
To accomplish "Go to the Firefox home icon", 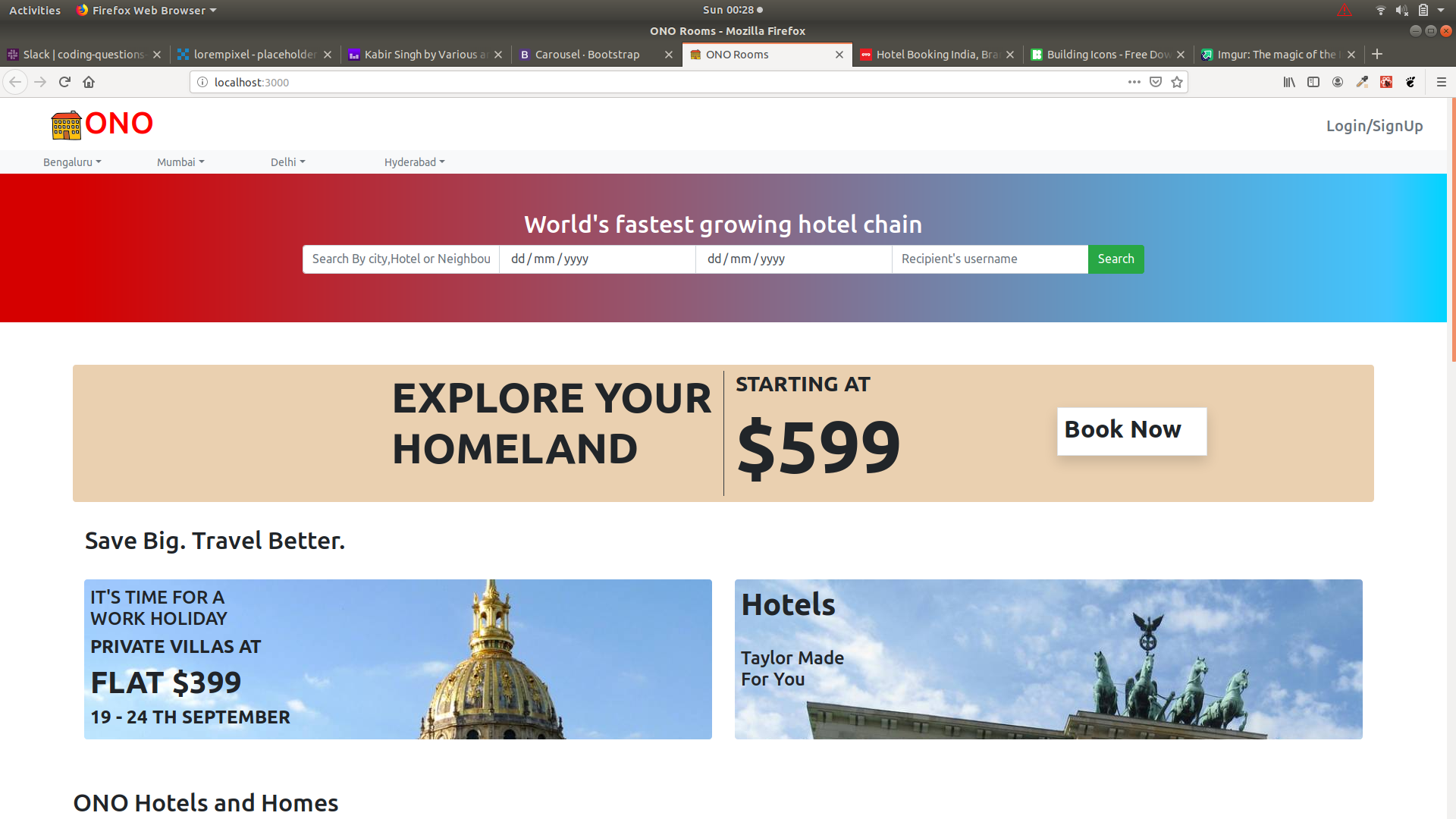I will coord(89,82).
